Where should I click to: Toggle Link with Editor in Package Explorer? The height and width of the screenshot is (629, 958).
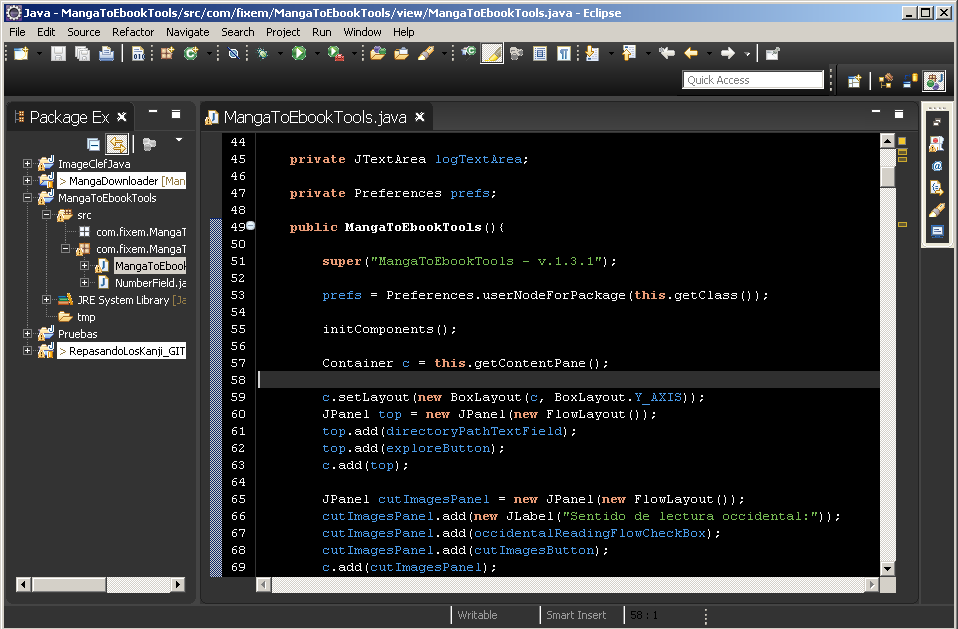coord(117,144)
